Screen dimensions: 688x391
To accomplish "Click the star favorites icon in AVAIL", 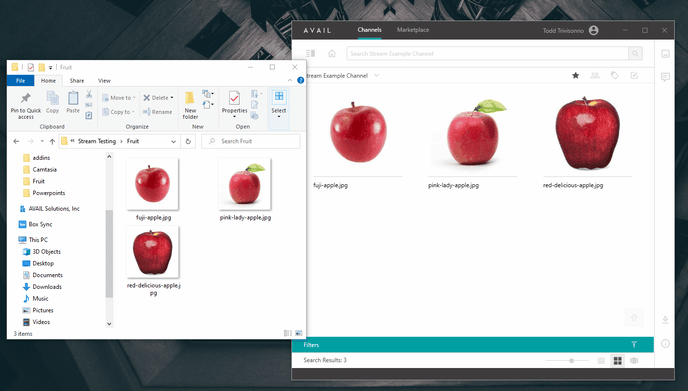I will (575, 75).
